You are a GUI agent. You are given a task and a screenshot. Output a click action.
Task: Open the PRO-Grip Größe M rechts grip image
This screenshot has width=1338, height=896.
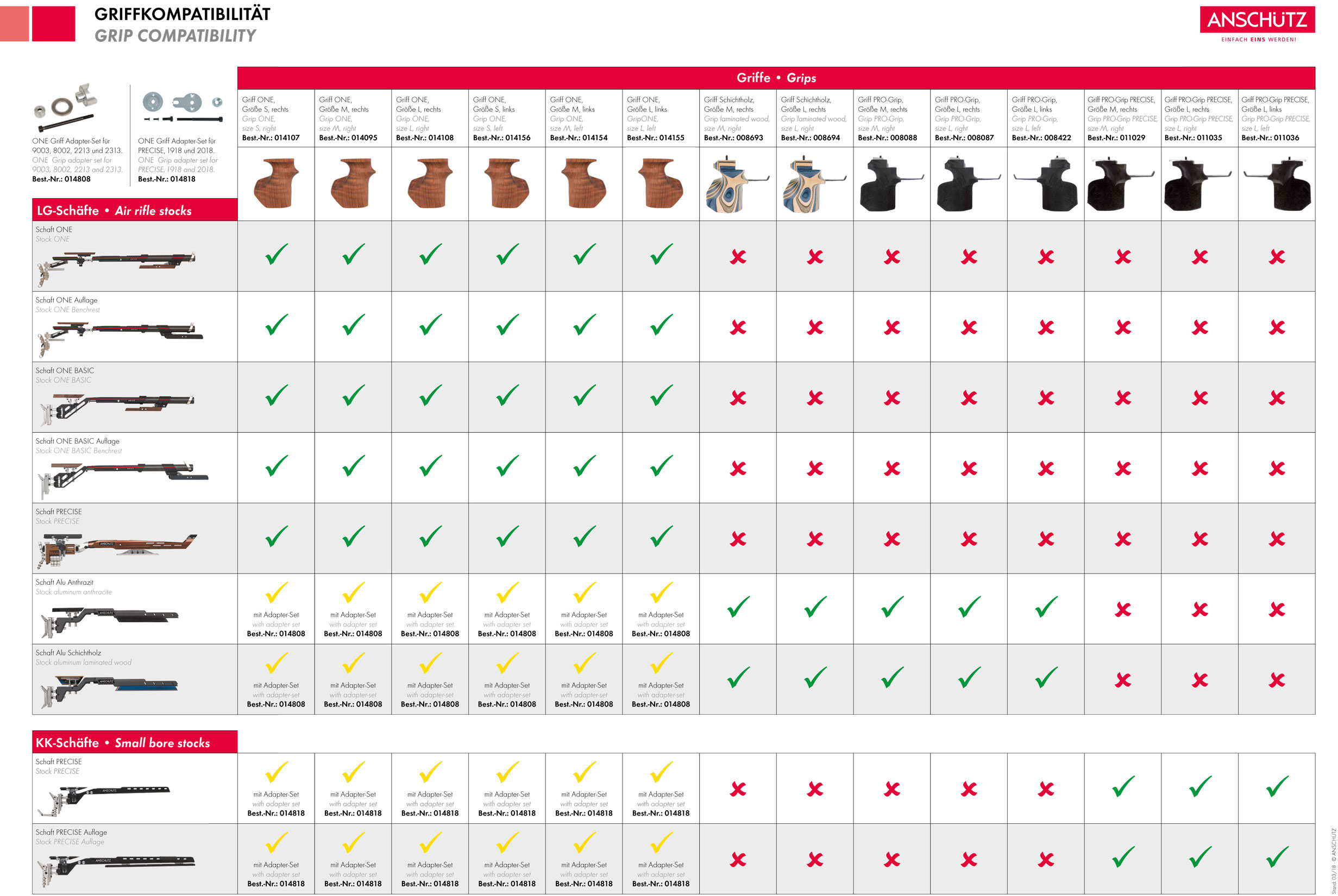(891, 184)
